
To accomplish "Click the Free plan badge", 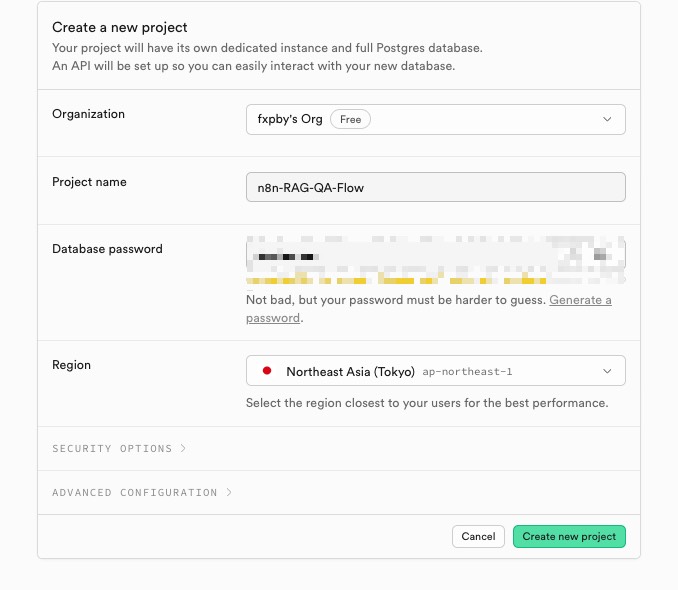I will coord(350,119).
